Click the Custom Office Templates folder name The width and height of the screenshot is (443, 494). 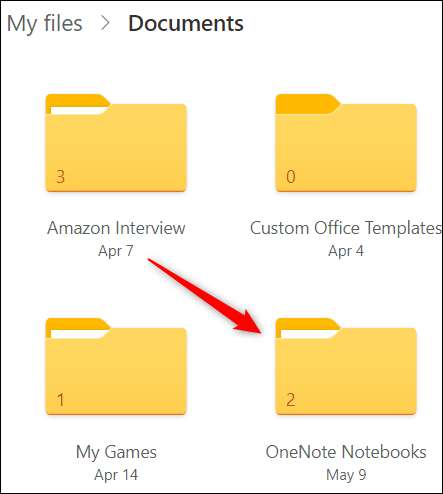coord(346,228)
